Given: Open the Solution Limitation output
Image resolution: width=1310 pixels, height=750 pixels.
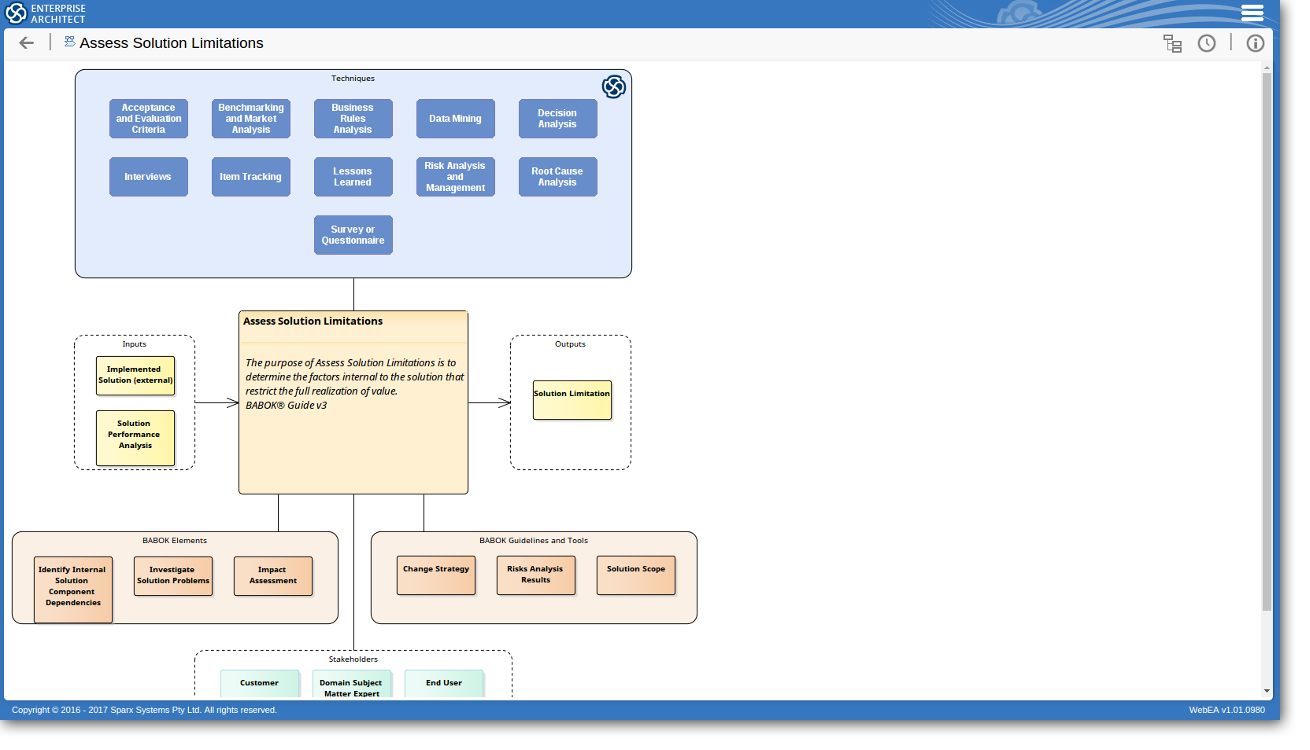Looking at the screenshot, I should point(572,400).
